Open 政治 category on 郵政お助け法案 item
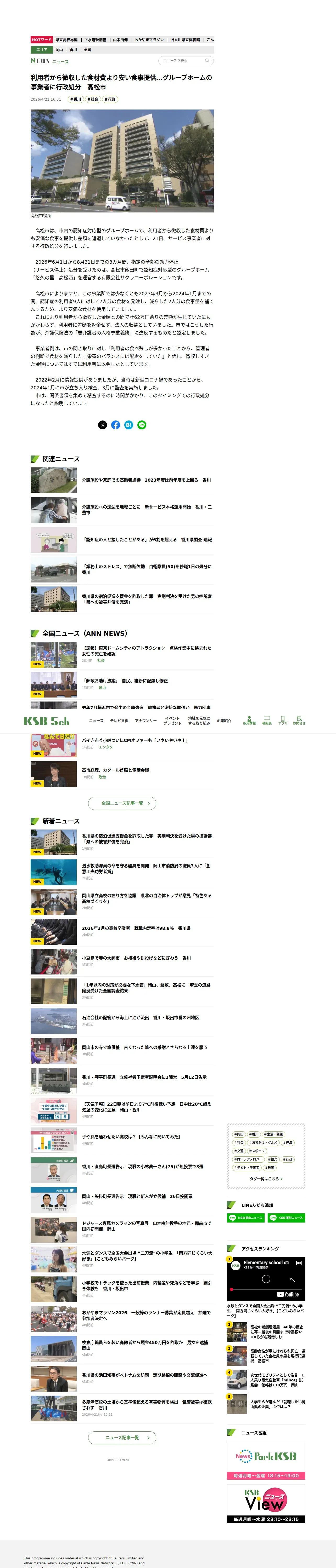This screenshot has height=1568, width=336. [102, 688]
